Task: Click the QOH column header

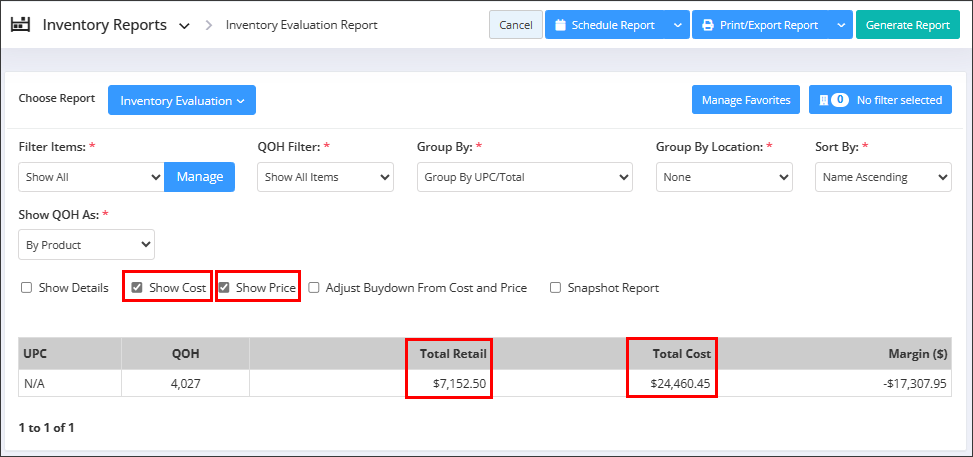Action: 186,354
